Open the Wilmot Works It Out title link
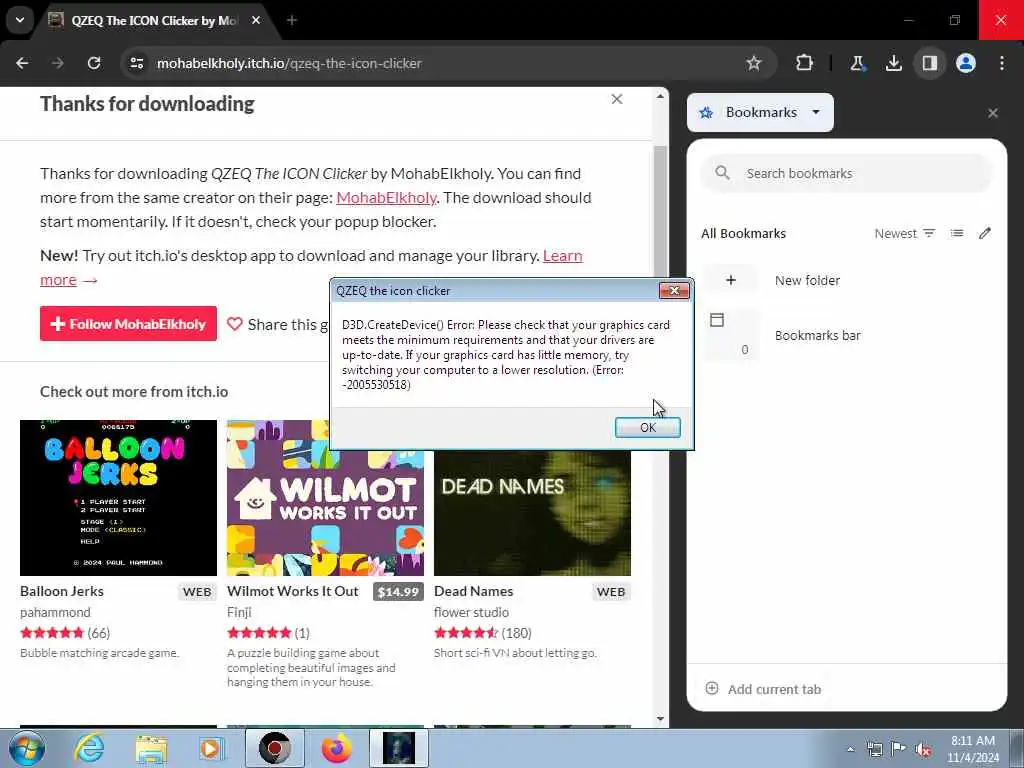The height and width of the screenshot is (768, 1024). pyautogui.click(x=293, y=591)
